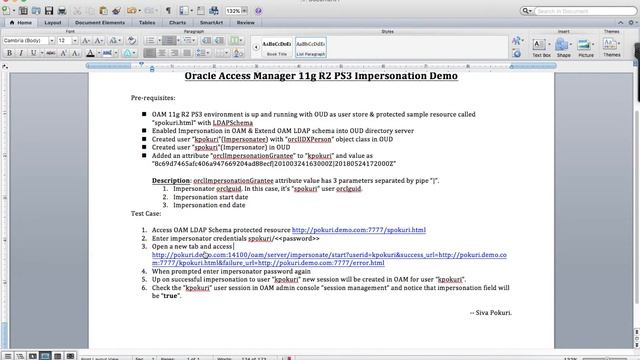Viewport: 640px width, 360px height.
Task: Click the text Highlight color icon
Action: pyautogui.click(x=108, y=53)
